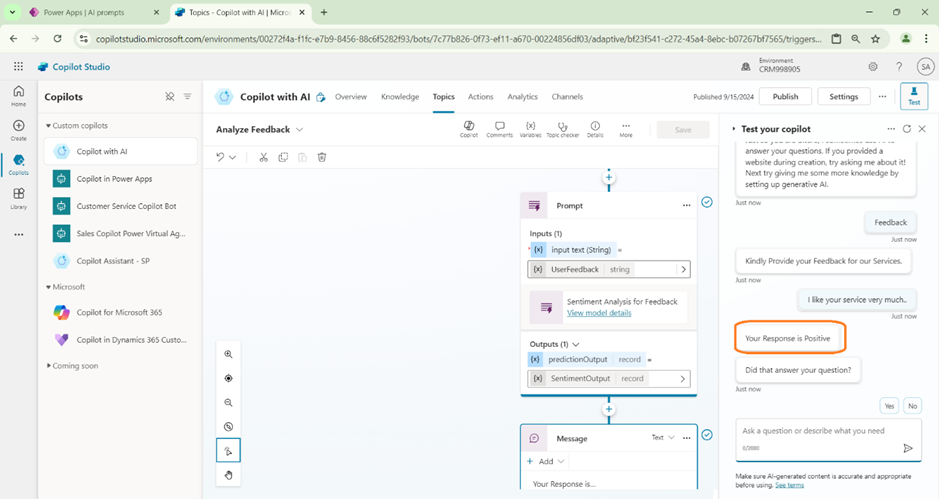Click the zoom in canvas icon
The height and width of the screenshot is (499, 939).
(228, 354)
